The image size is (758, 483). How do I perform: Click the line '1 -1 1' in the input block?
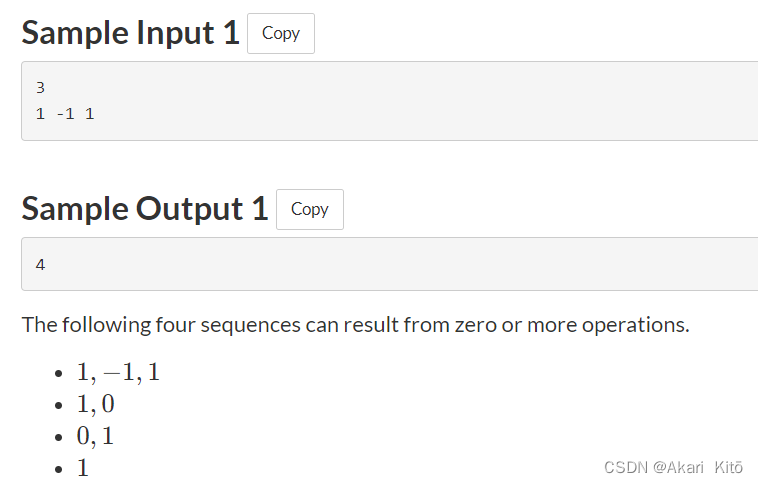65,114
